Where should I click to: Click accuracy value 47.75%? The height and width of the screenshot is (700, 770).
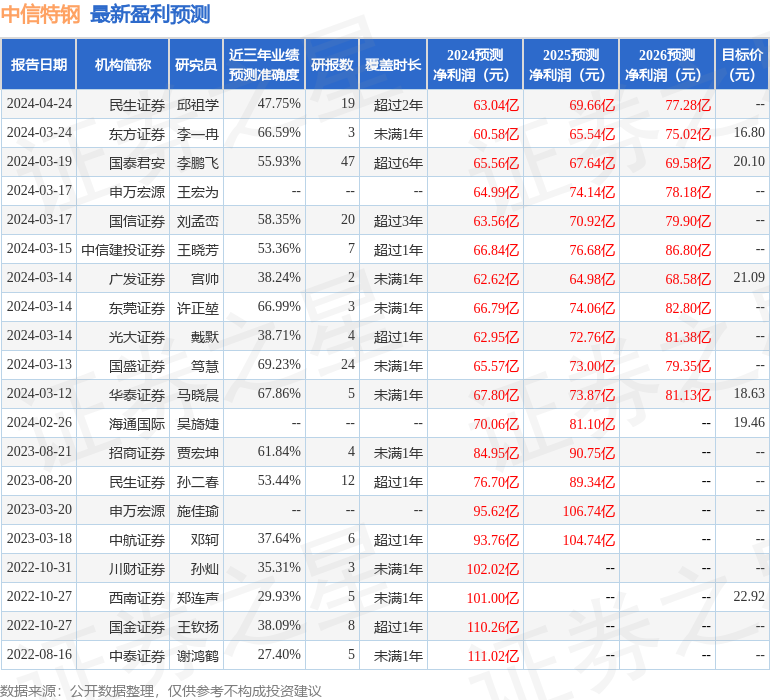[x=279, y=104]
